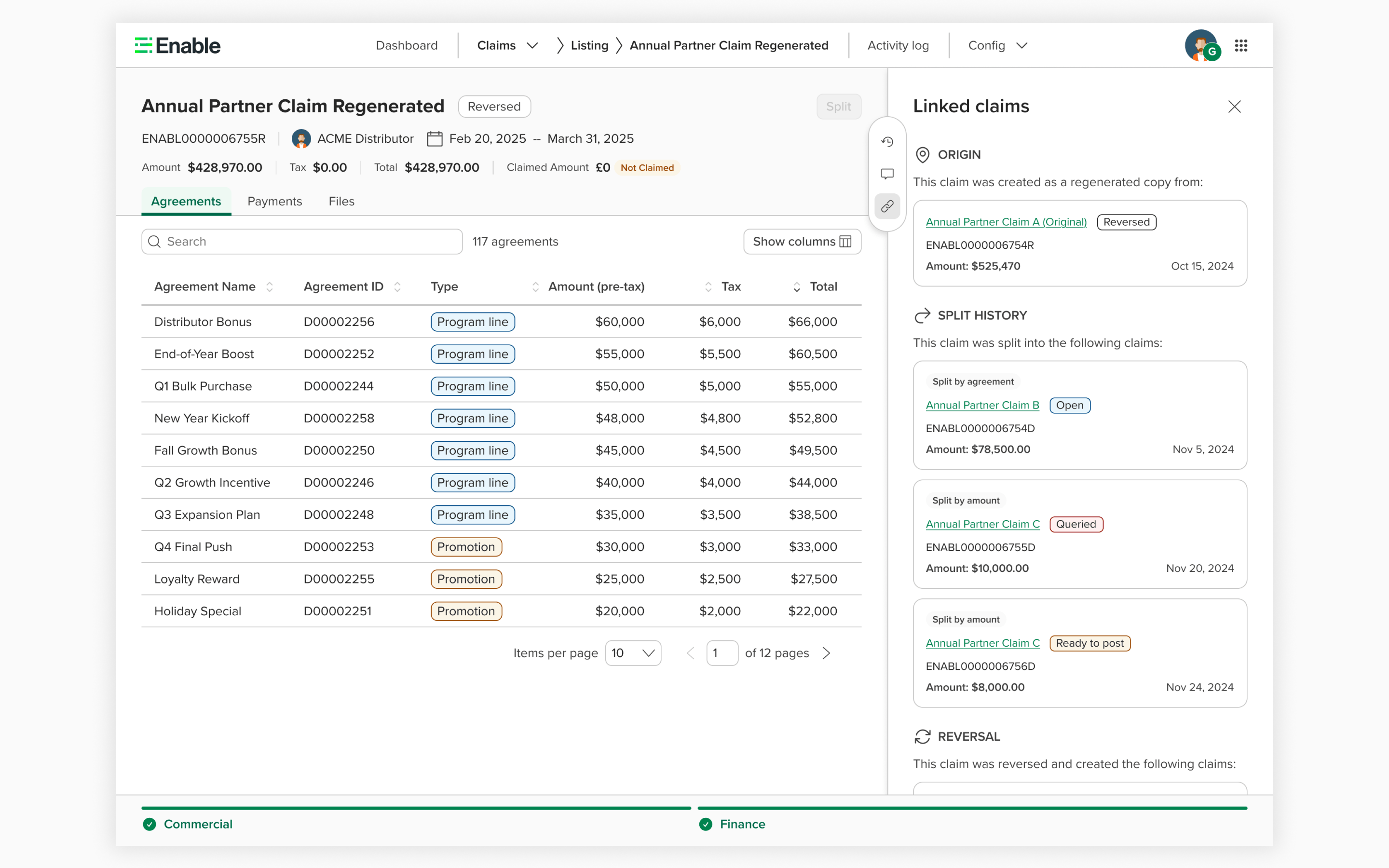Expand the Claims dropdown chevron
The image size is (1389, 868).
click(532, 45)
